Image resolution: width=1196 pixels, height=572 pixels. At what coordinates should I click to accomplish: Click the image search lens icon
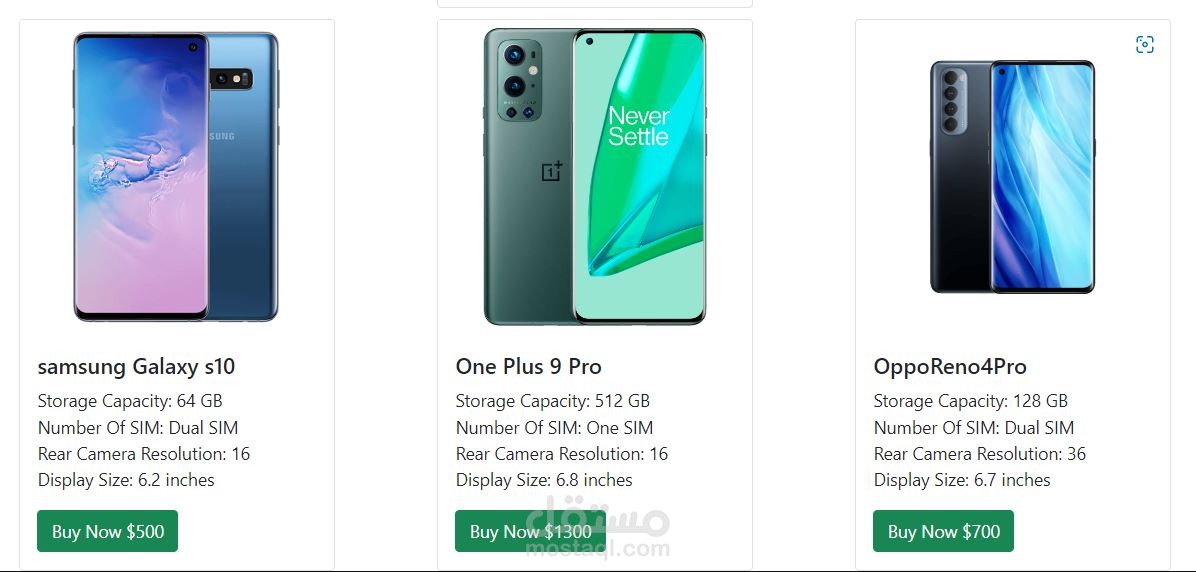[x=1145, y=45]
